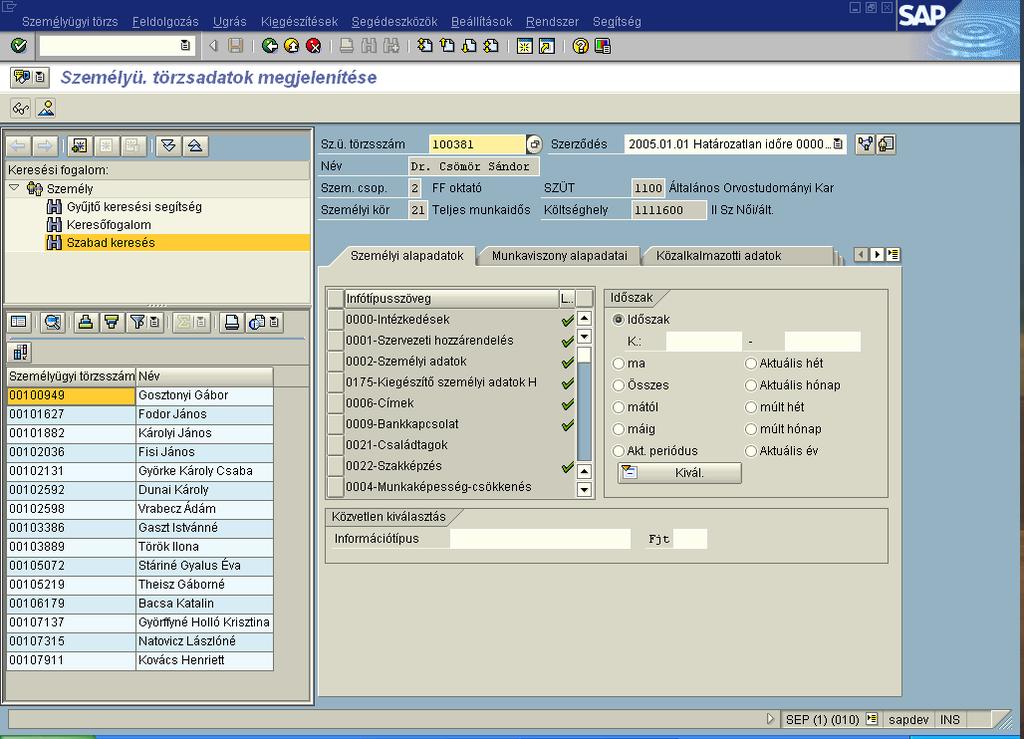Click the Last page icon
This screenshot has height=739, width=1024.
[x=491, y=46]
